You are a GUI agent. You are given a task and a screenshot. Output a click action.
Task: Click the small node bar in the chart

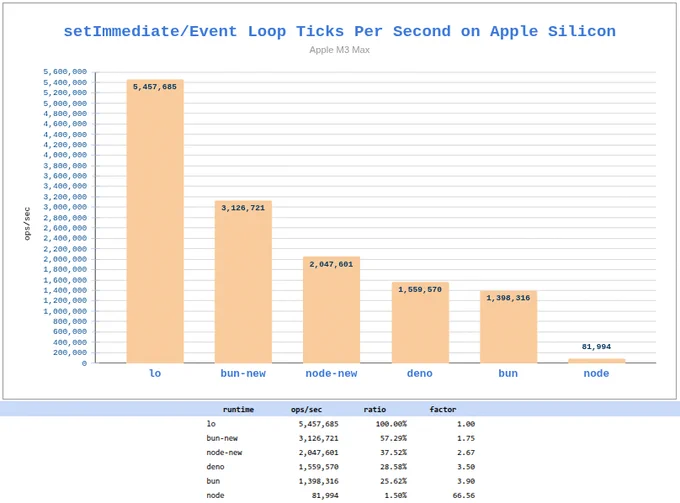[x=596, y=361]
